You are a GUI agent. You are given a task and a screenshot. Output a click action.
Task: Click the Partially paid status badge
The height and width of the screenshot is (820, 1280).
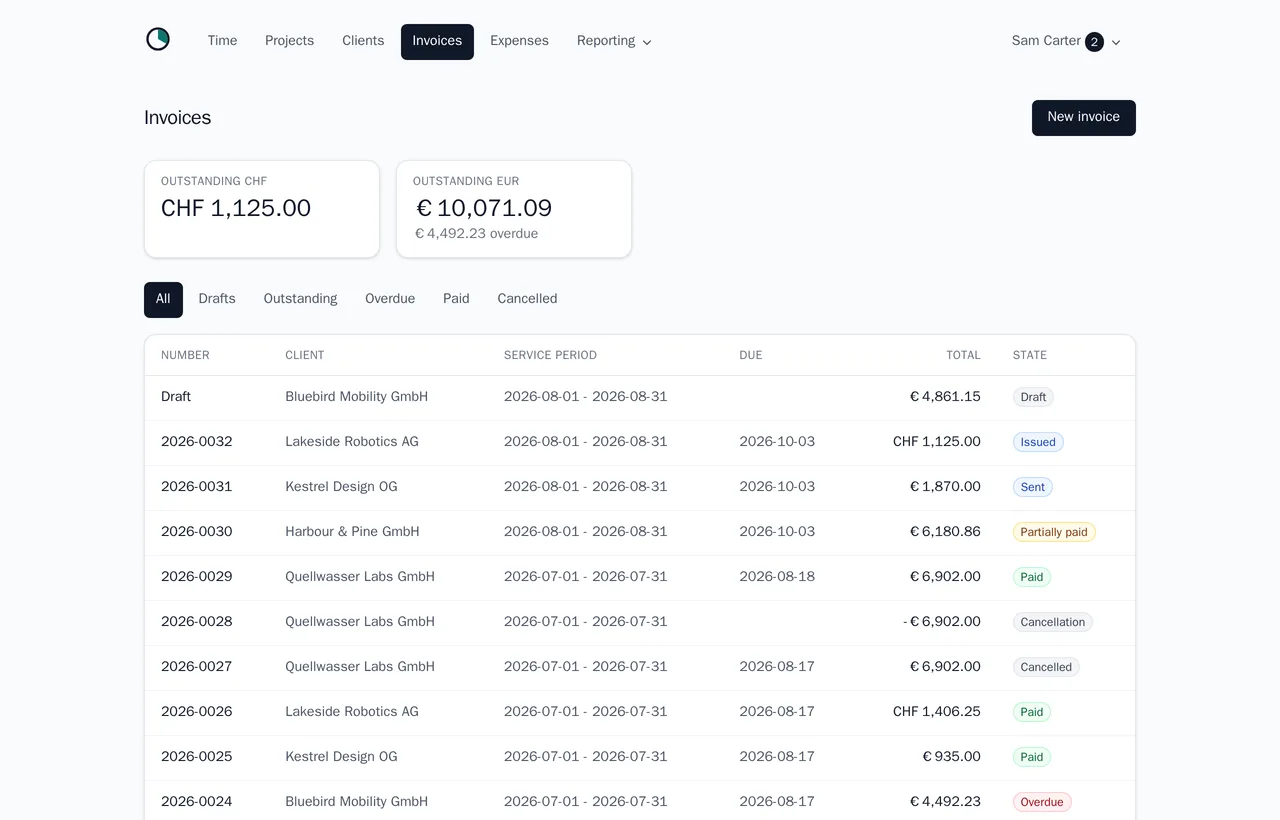[1054, 532]
